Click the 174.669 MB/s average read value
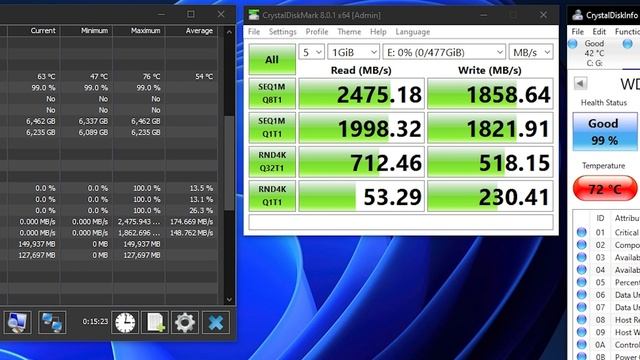This screenshot has width=640, height=360. coord(191,222)
